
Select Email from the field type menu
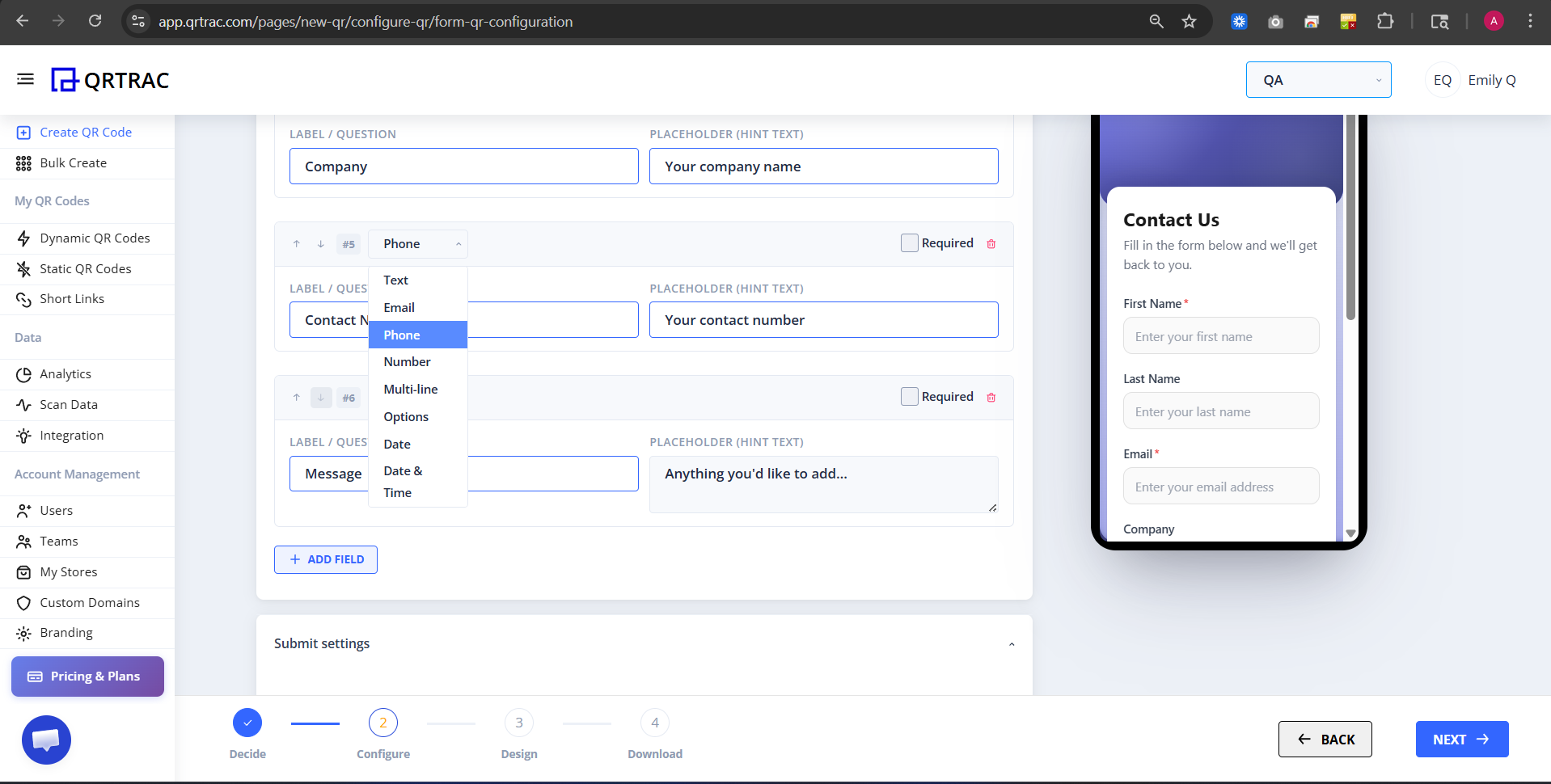[x=399, y=307]
